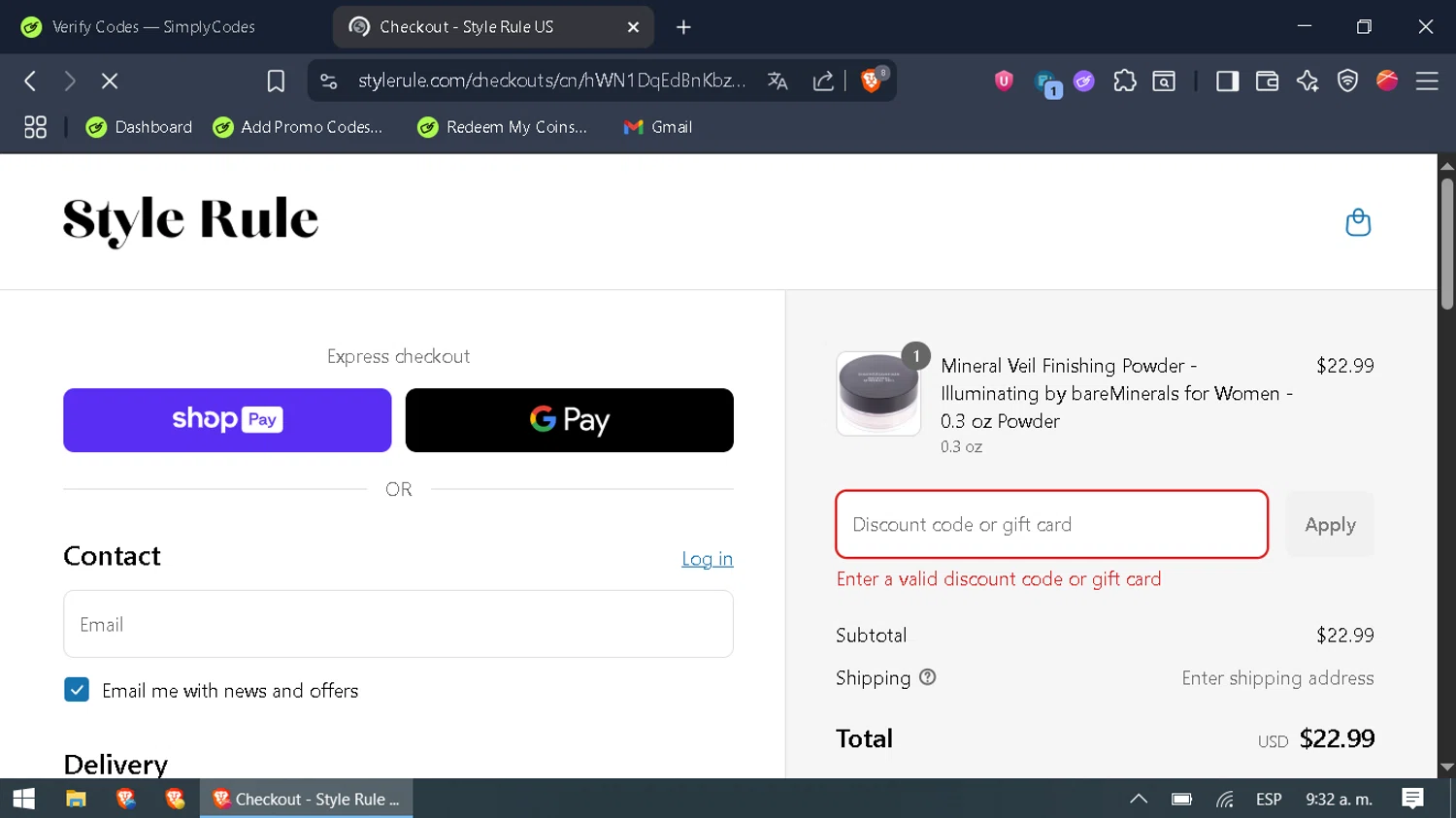Click the address bar URL
Viewport: 1456px width, 818px height.
pyautogui.click(x=551, y=81)
